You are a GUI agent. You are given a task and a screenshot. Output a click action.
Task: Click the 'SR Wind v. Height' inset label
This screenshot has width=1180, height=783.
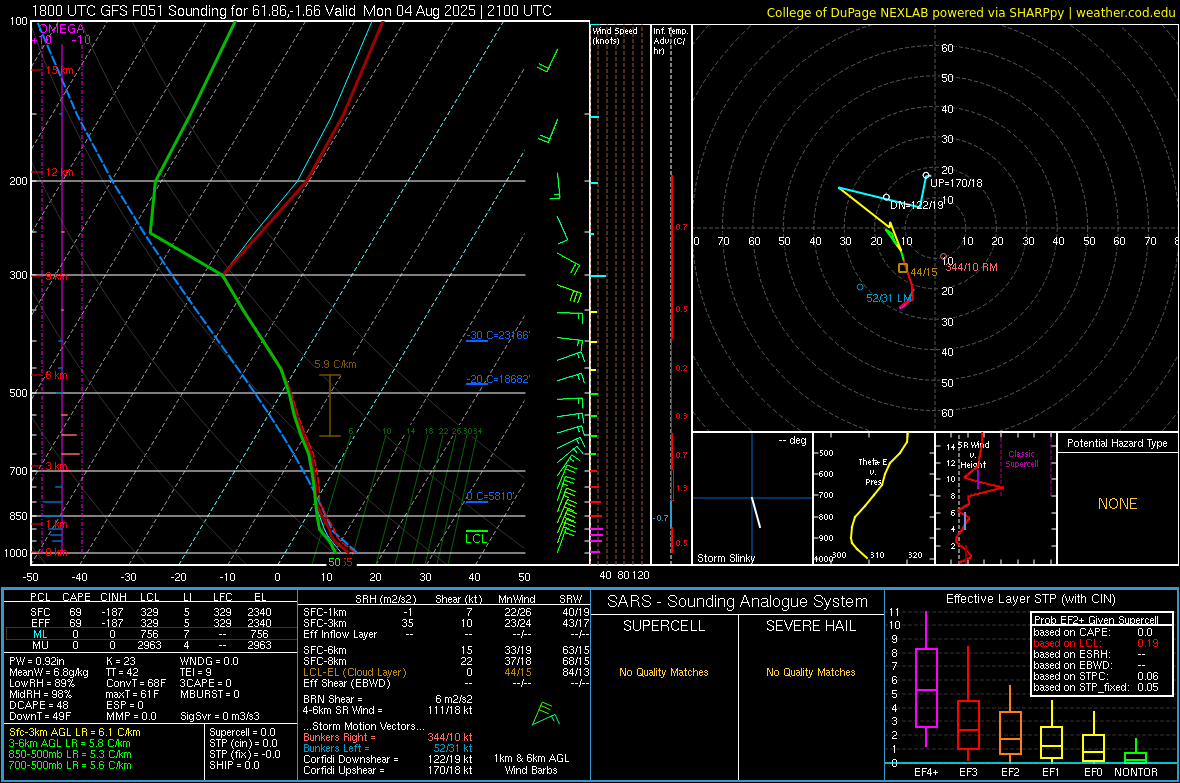pyautogui.click(x=973, y=455)
